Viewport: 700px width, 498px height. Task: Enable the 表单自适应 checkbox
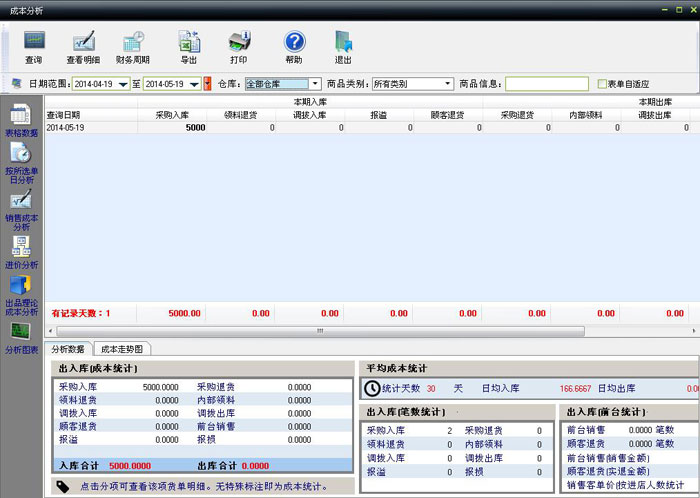click(x=602, y=84)
